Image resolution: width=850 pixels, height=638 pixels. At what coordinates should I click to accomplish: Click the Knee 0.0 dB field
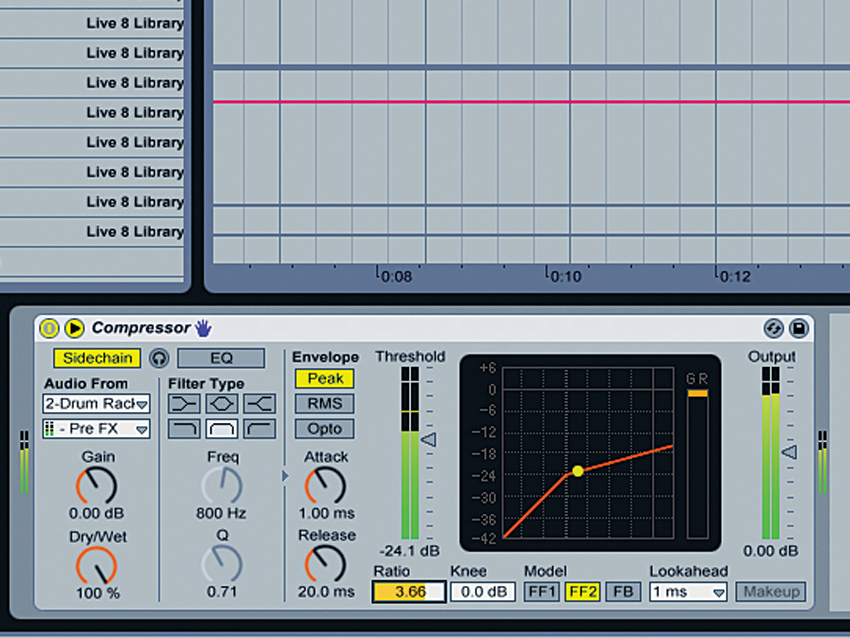click(x=483, y=592)
